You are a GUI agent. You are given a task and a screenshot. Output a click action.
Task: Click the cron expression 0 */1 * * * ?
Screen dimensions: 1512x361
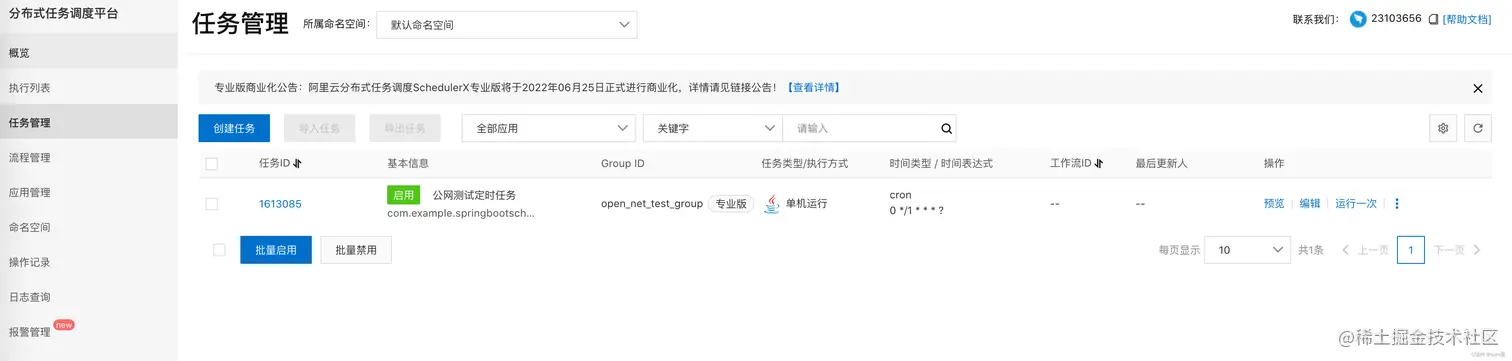click(917, 211)
